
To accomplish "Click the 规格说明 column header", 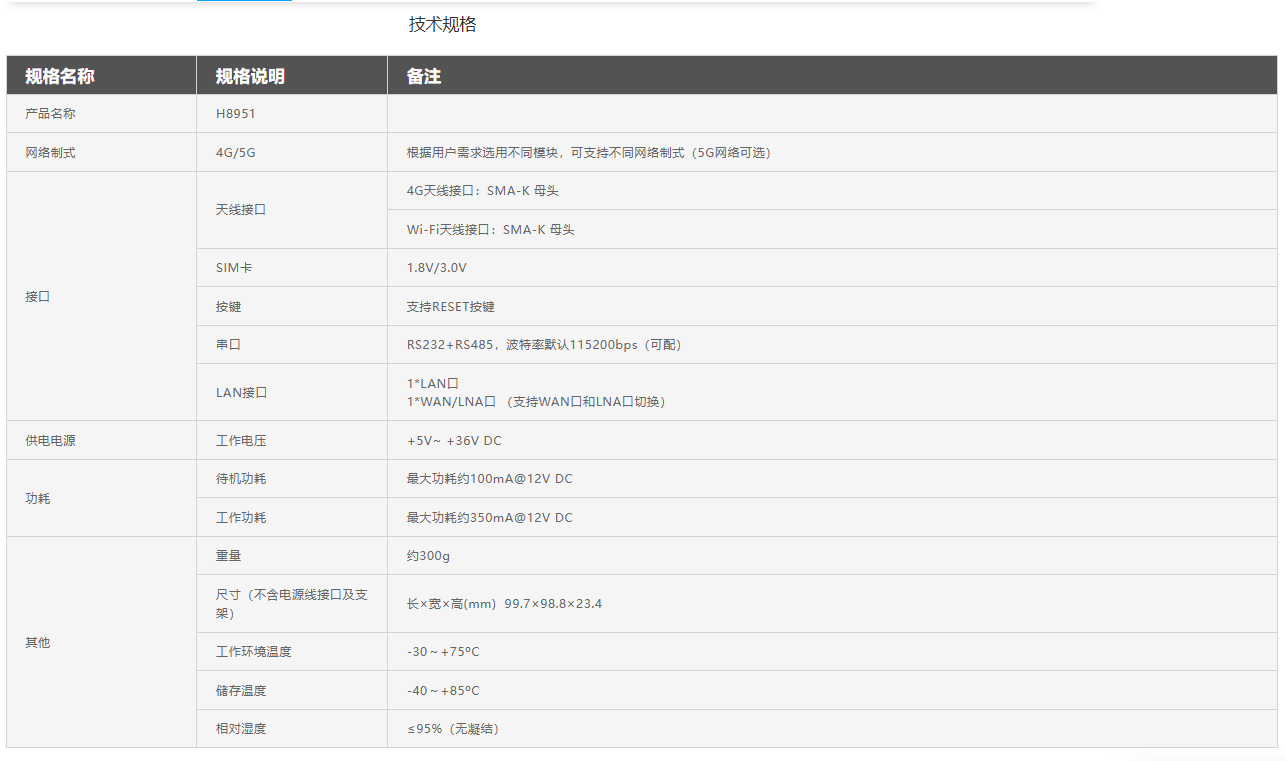I will point(250,76).
